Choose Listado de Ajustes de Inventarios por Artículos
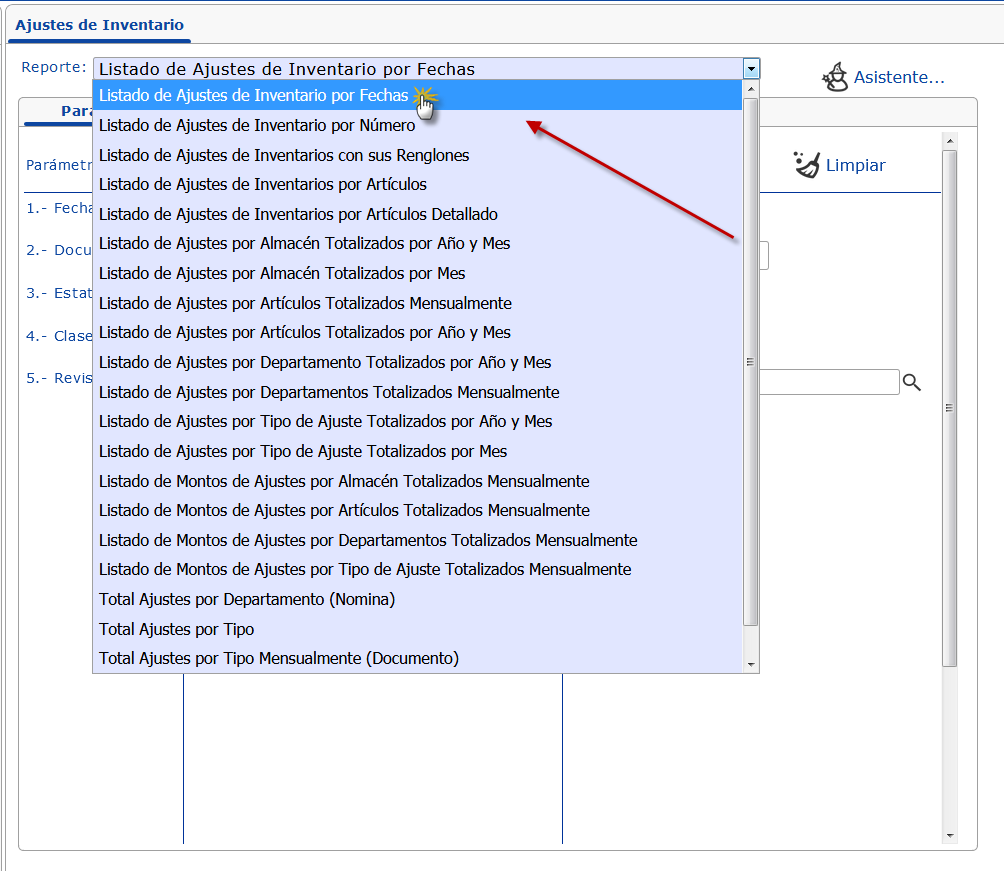This screenshot has width=1004, height=871. 417,184
